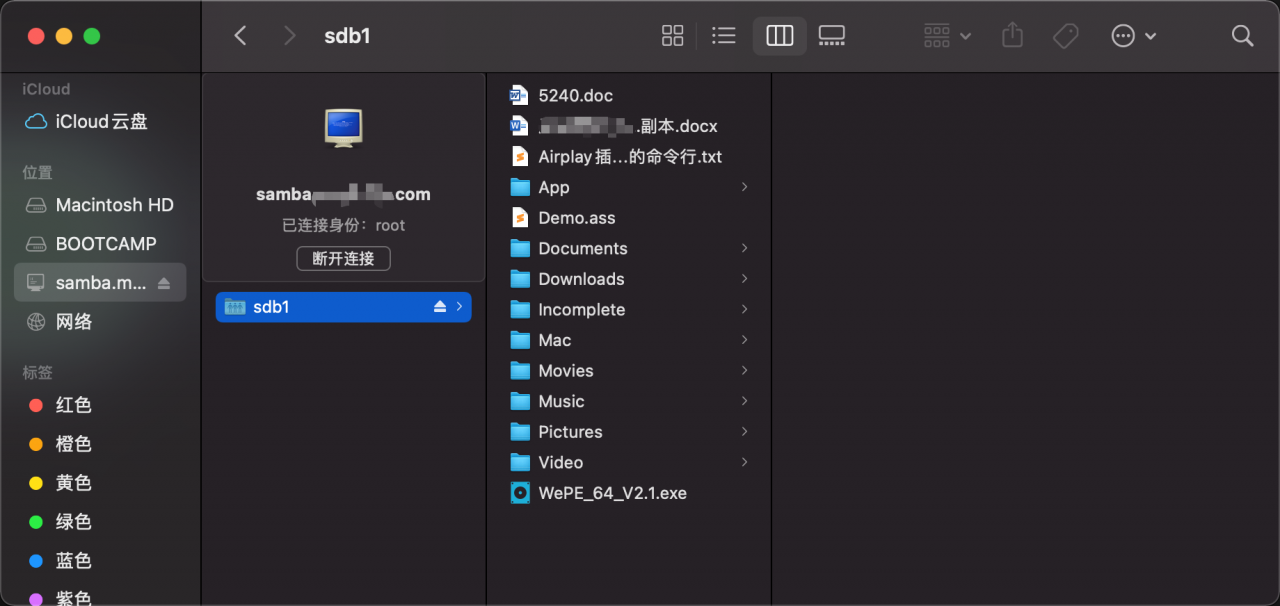
Task: Go back with the left chevron
Action: 240,36
